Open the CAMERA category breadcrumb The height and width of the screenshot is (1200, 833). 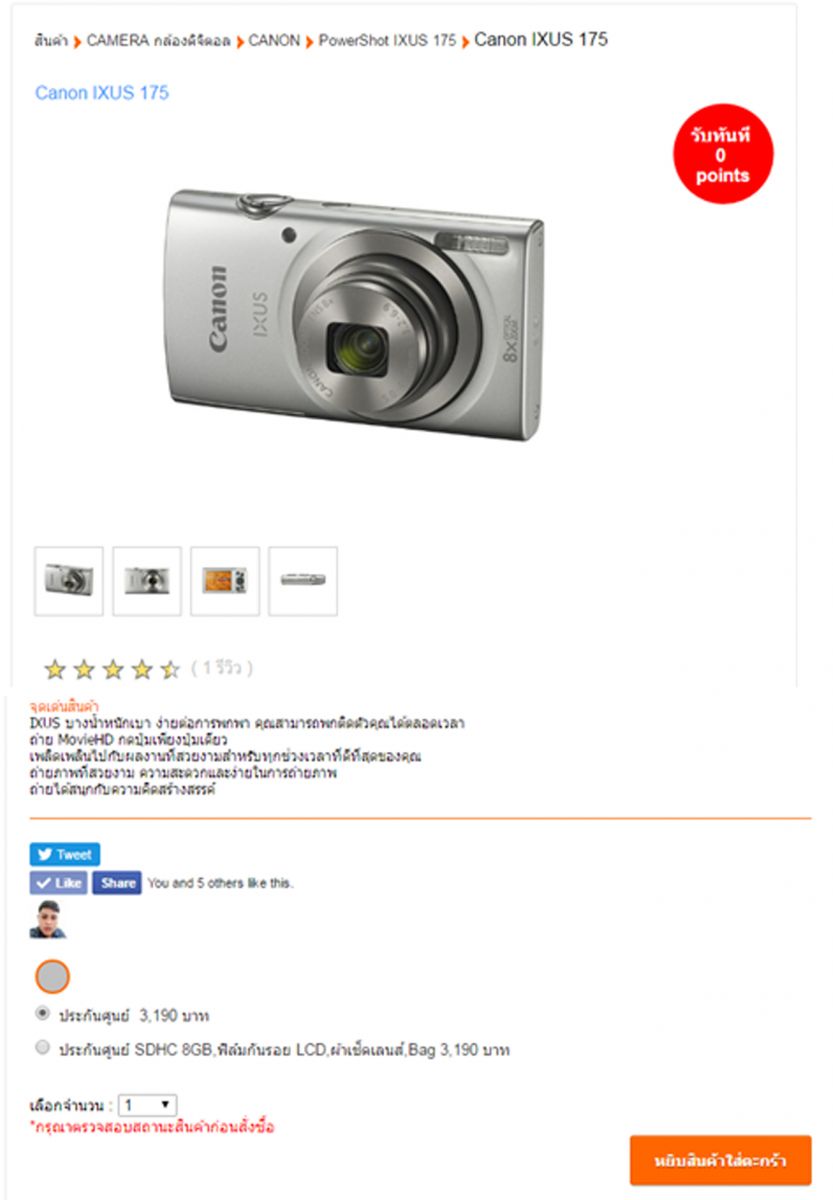point(158,41)
